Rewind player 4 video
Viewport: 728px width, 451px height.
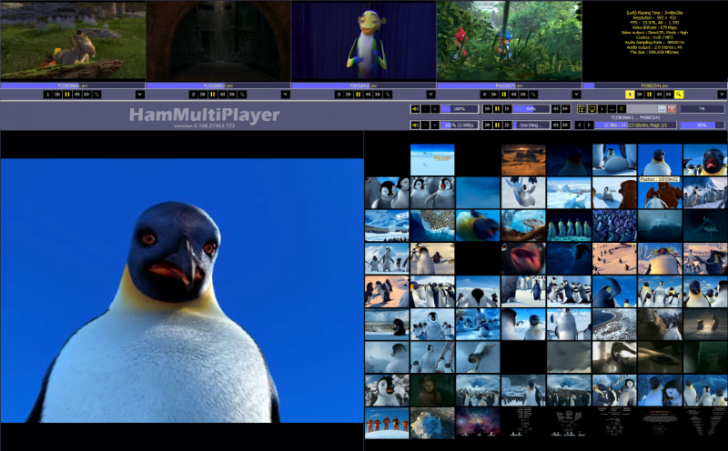(514, 94)
